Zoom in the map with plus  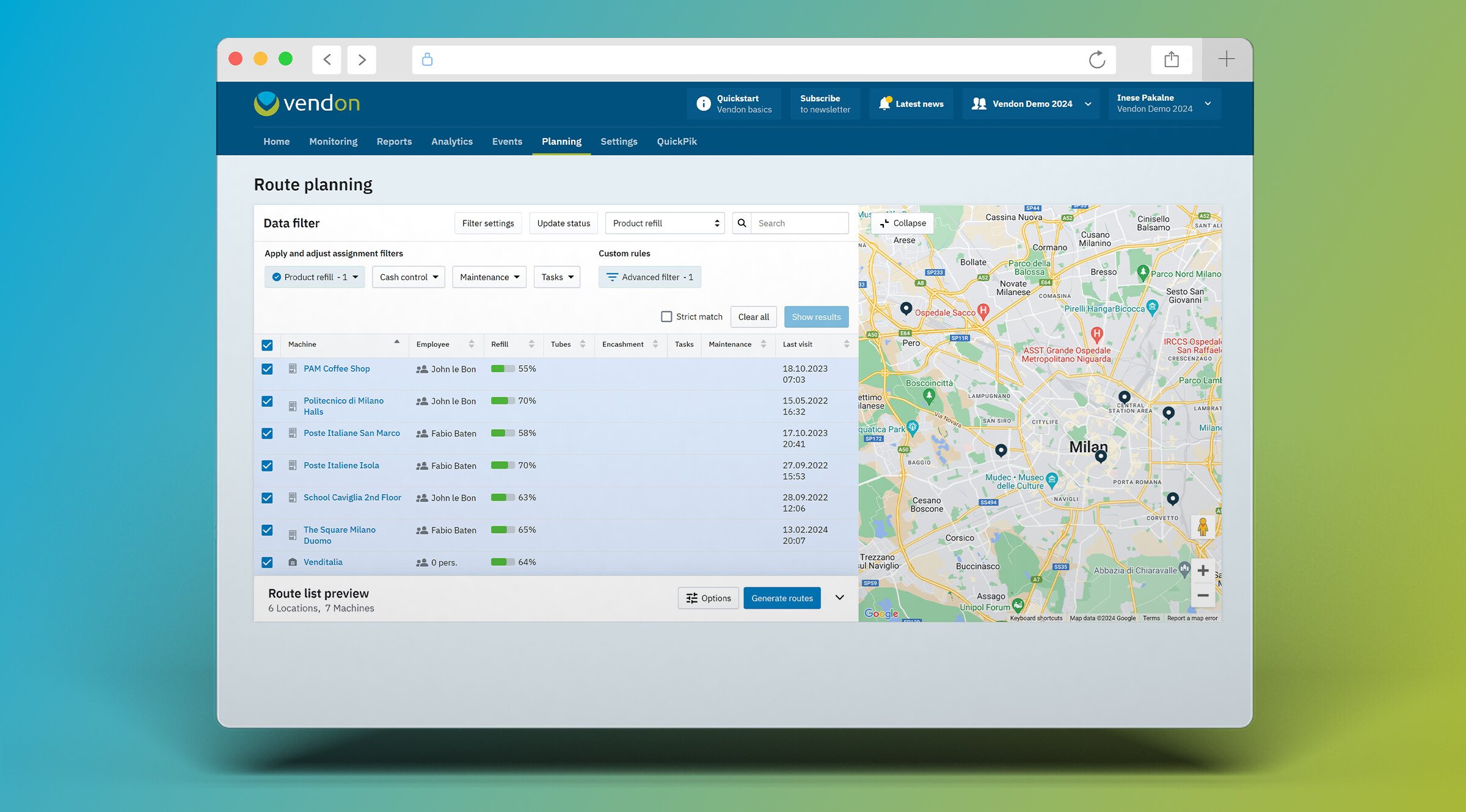coord(1202,571)
